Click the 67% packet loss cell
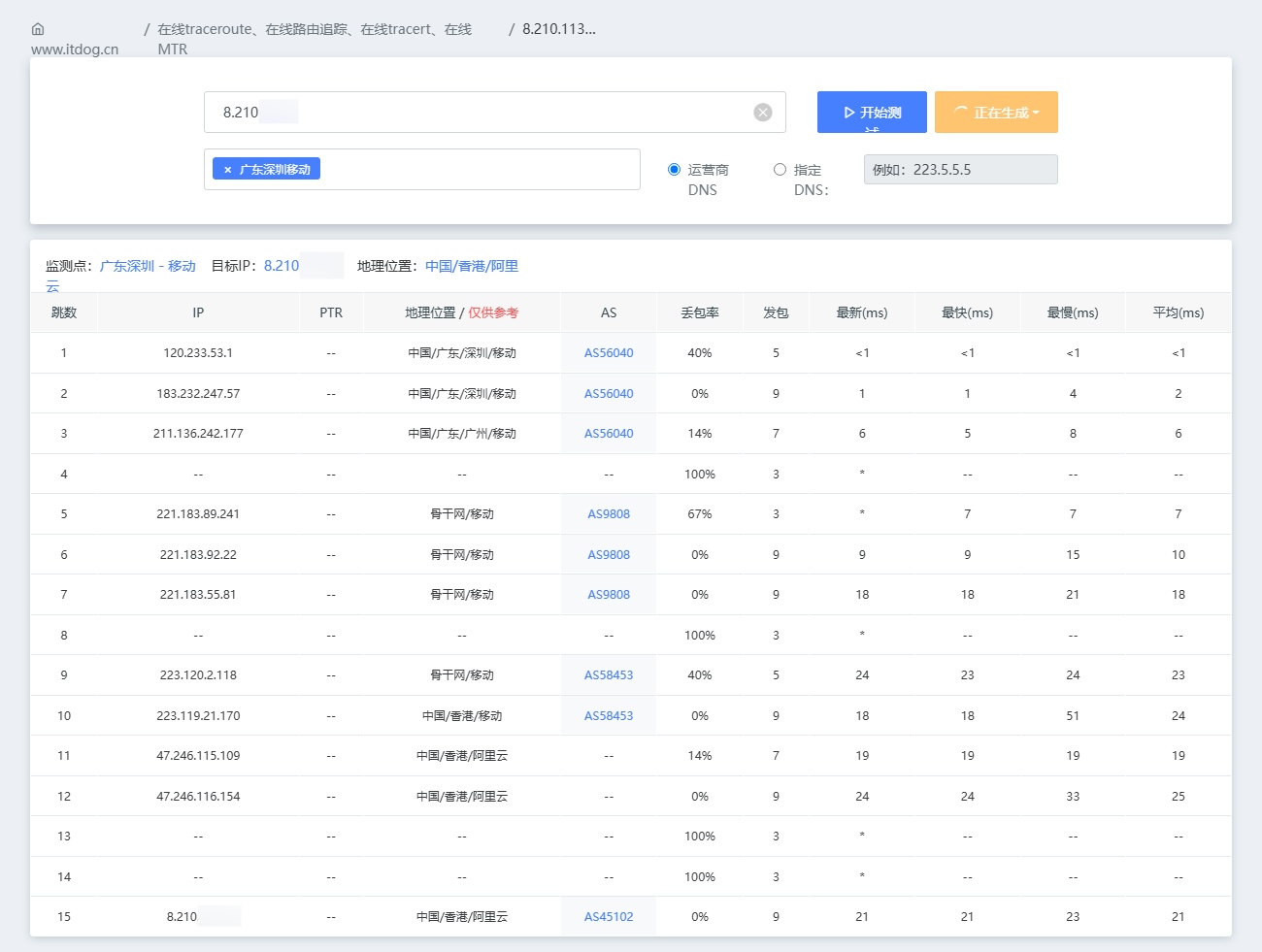Viewport: 1262px width, 952px height. [x=700, y=514]
